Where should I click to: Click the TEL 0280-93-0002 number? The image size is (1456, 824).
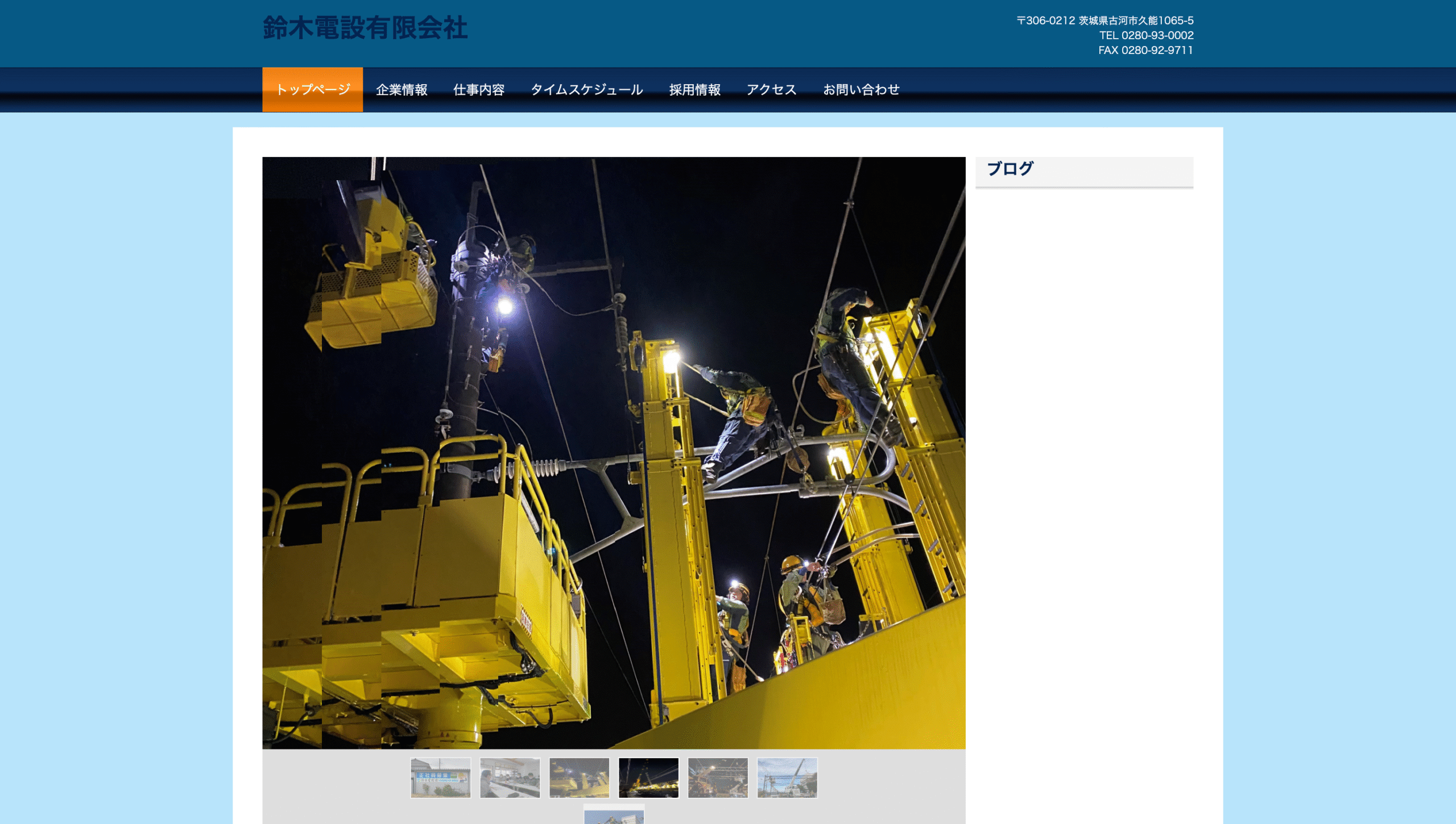(x=1146, y=35)
